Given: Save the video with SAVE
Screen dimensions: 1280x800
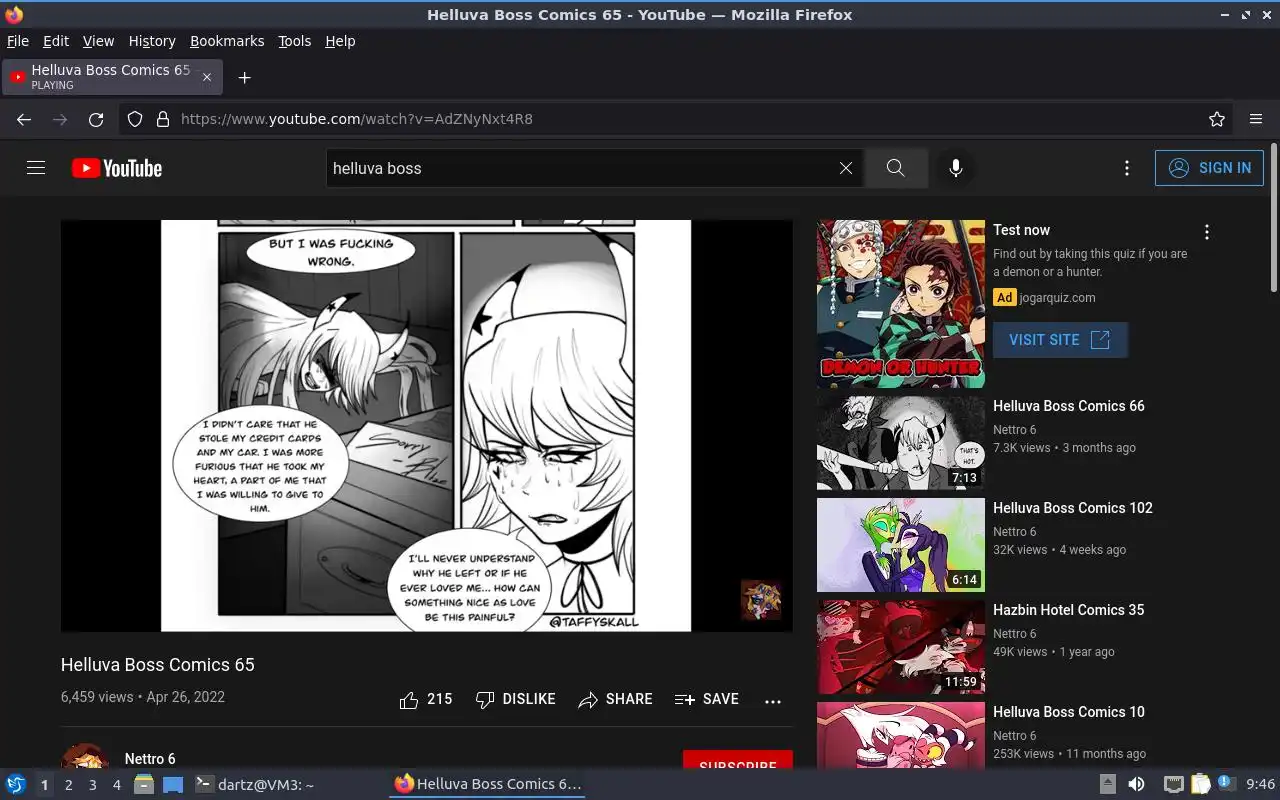Looking at the screenshot, I should pos(706,700).
